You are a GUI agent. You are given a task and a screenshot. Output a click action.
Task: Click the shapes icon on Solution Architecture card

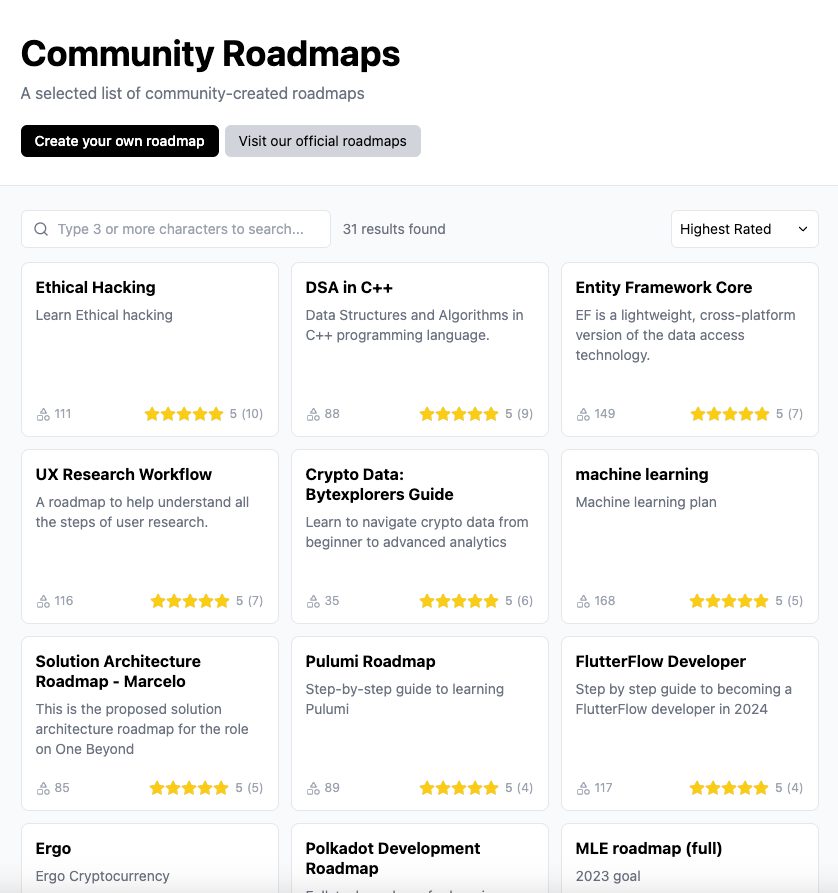(x=43, y=788)
